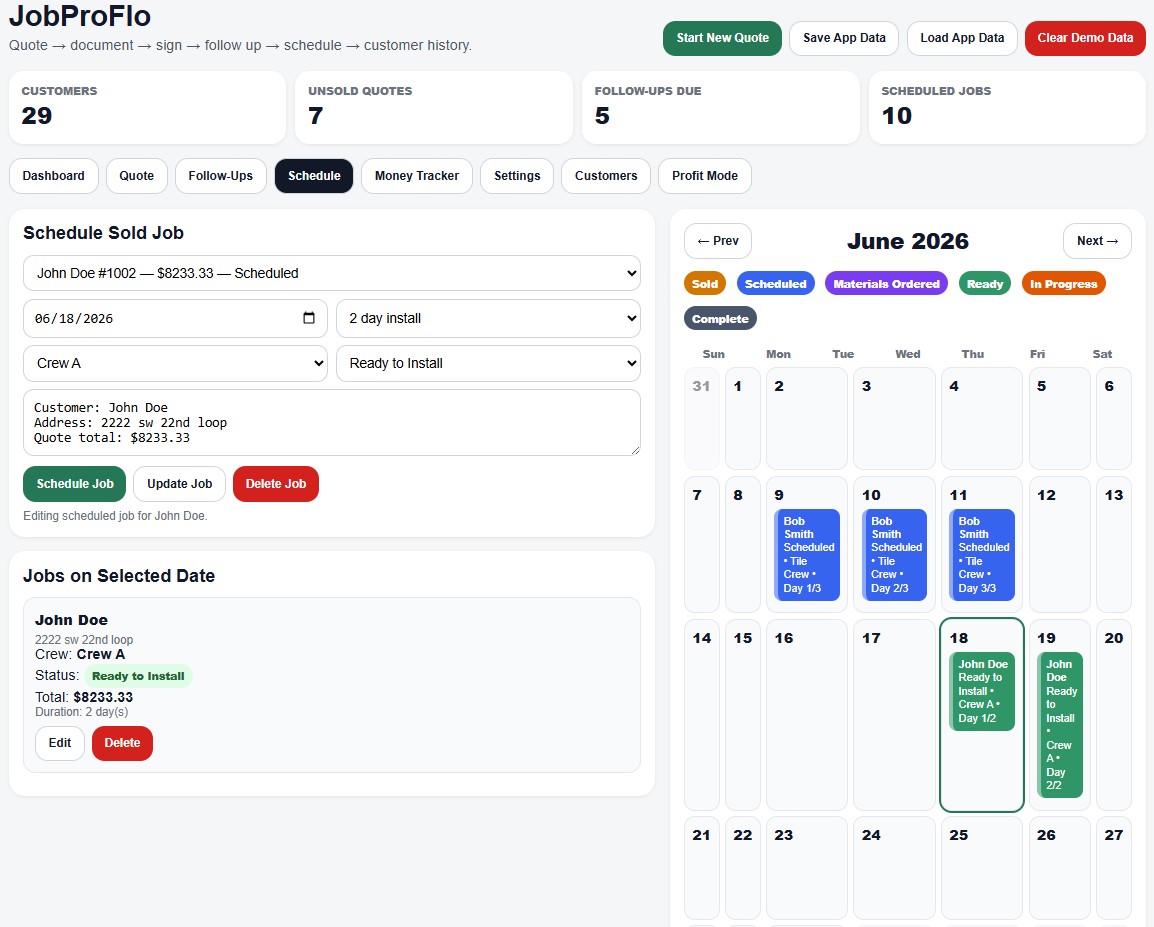Select June 20 on the calendar
The height and width of the screenshot is (927, 1154).
click(1114, 715)
